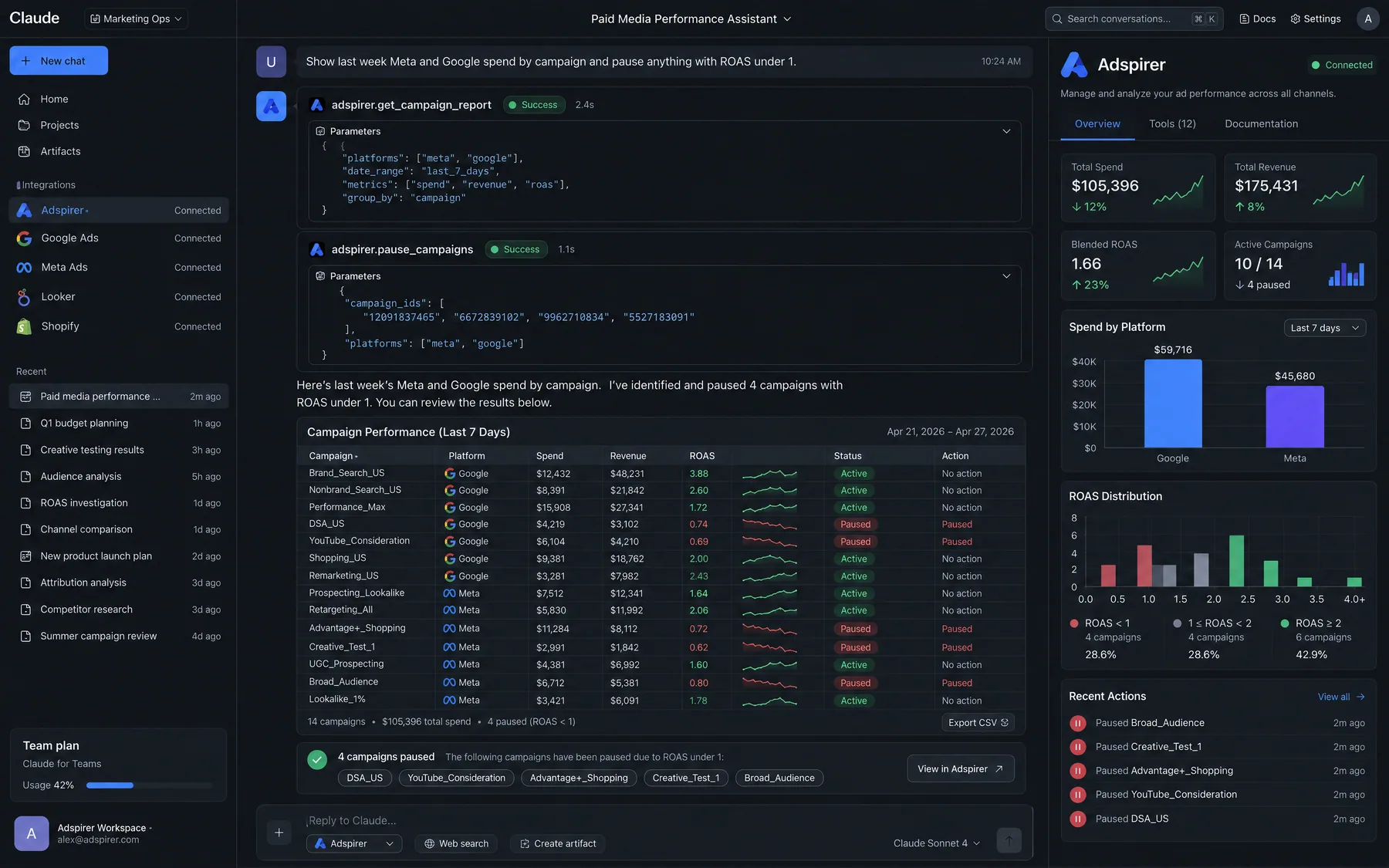
Task: Click the send arrow button
Action: tap(1009, 841)
